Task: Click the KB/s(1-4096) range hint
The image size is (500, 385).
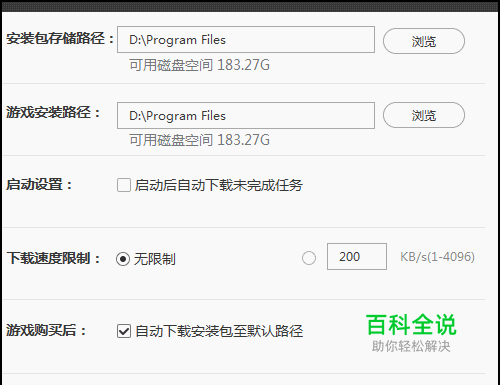Action: pyautogui.click(x=437, y=257)
